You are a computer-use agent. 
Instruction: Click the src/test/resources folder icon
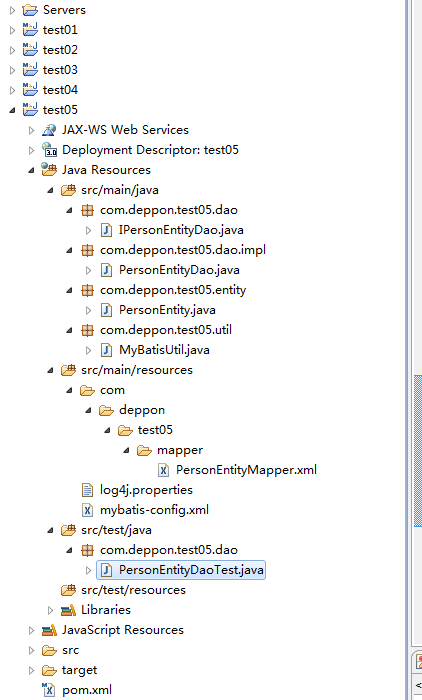tap(68, 590)
